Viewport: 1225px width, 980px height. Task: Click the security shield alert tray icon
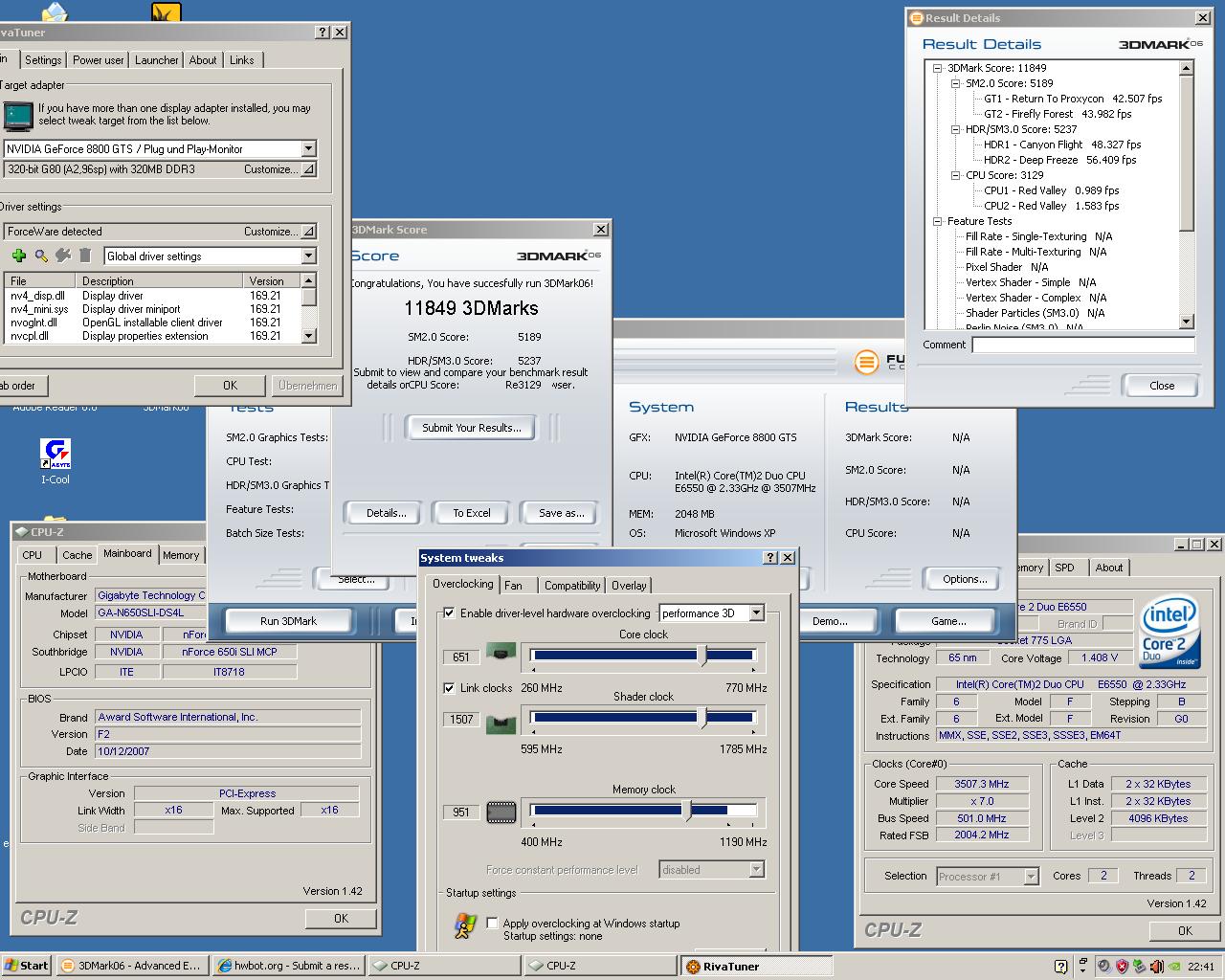coord(1122,967)
